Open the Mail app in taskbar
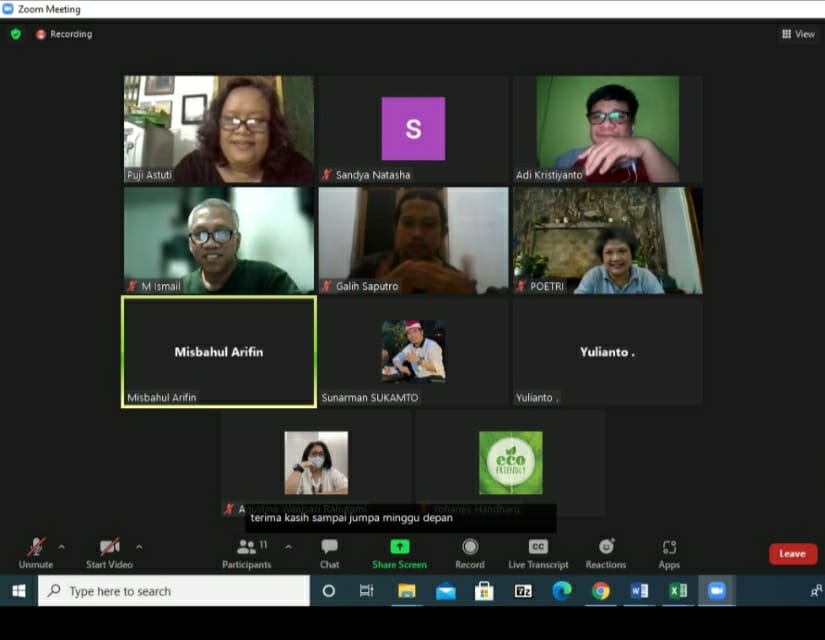 coord(446,591)
